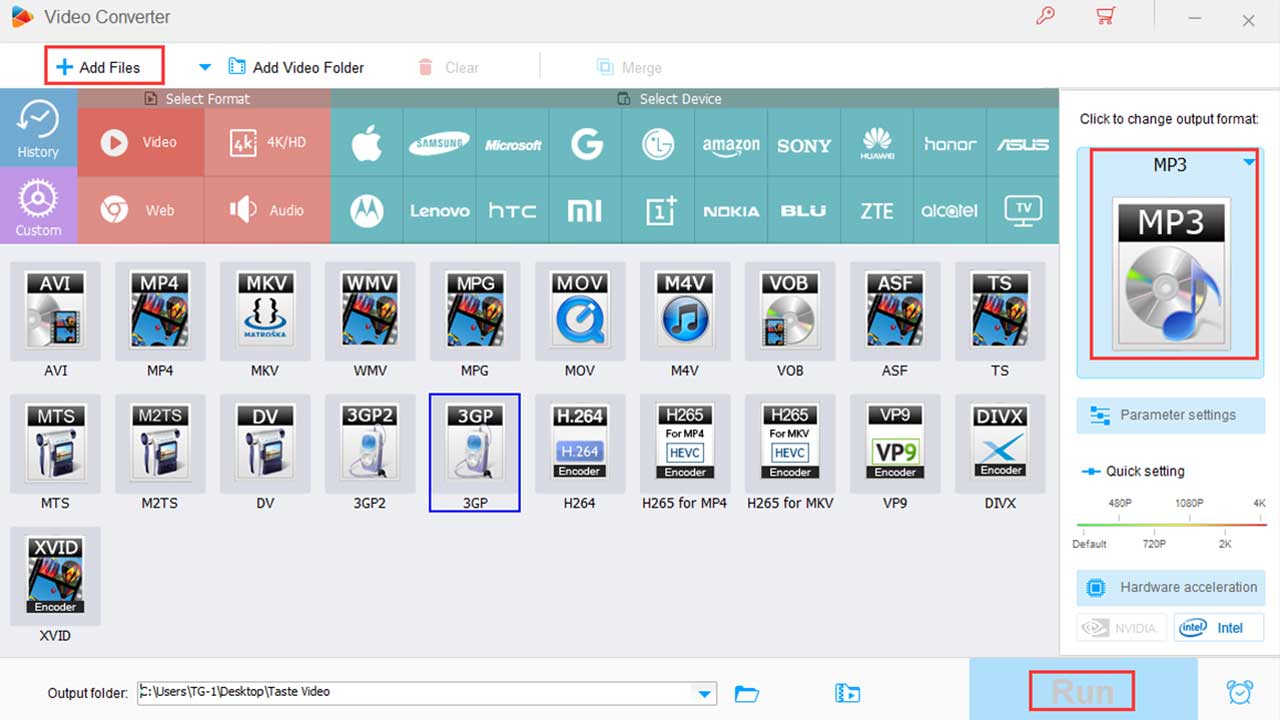
Task: Select the VOB format icon
Action: (x=790, y=311)
